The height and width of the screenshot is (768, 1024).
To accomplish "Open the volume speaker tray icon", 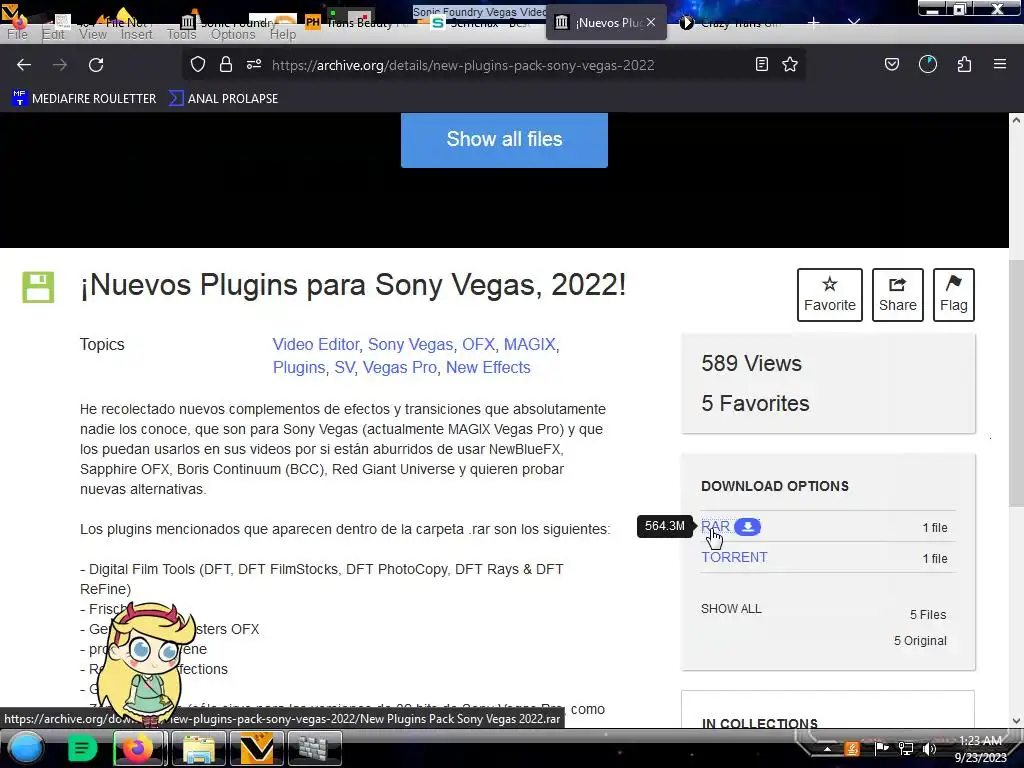I will tap(929, 748).
